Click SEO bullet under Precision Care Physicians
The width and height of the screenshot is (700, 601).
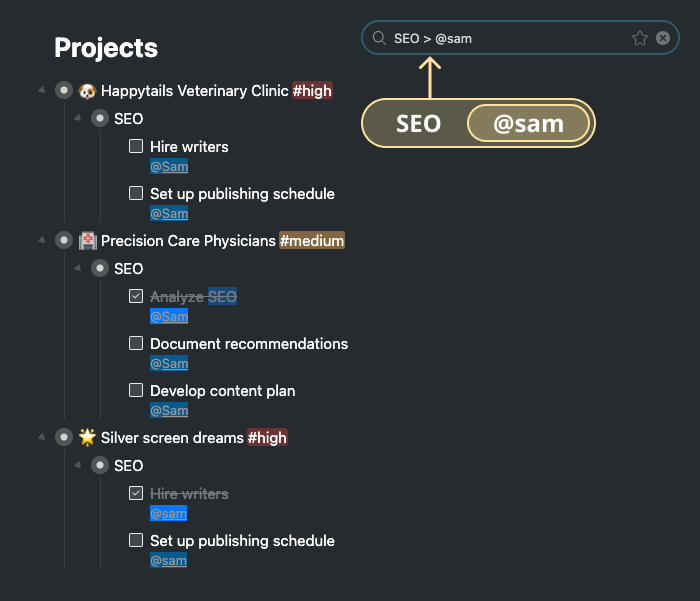tap(100, 268)
